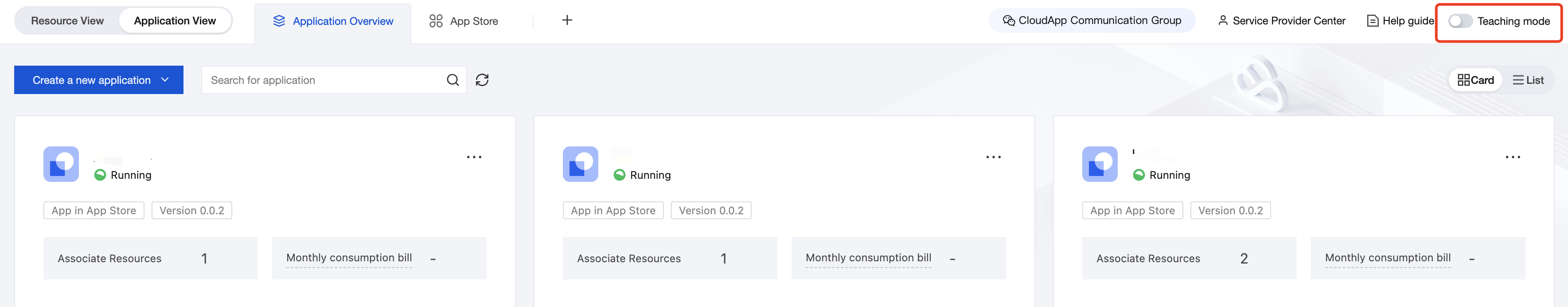The width and height of the screenshot is (1568, 307).
Task: Open the App Store tab
Action: click(464, 21)
